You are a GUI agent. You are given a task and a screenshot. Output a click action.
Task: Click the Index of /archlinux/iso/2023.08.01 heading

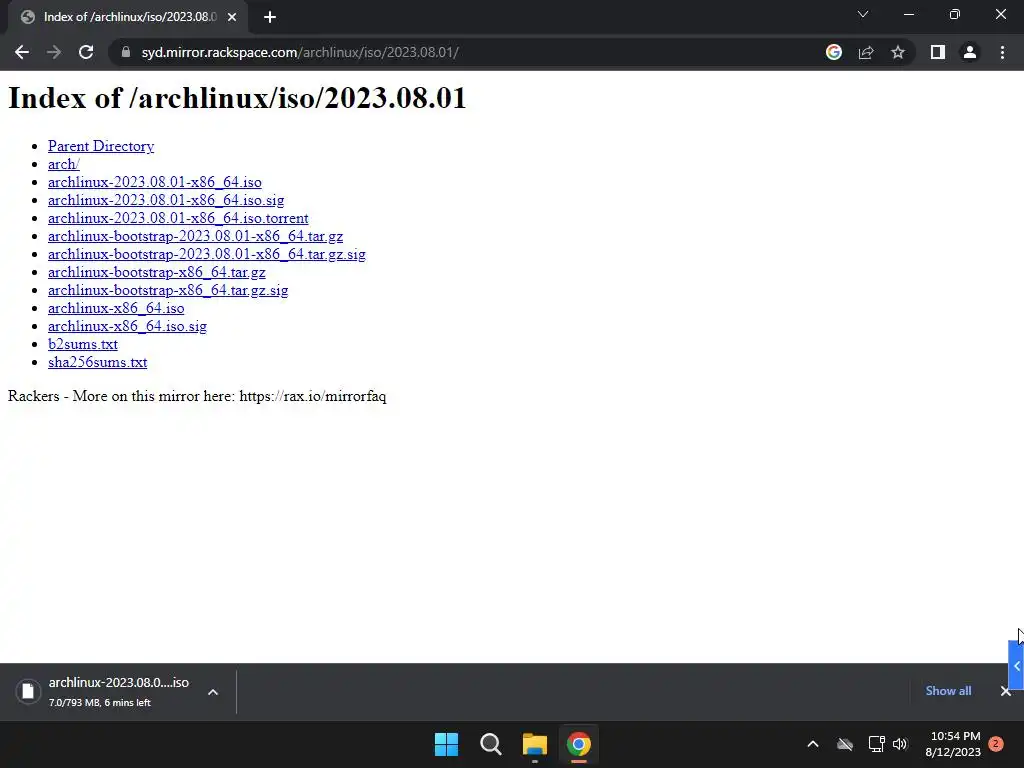pyautogui.click(x=237, y=98)
